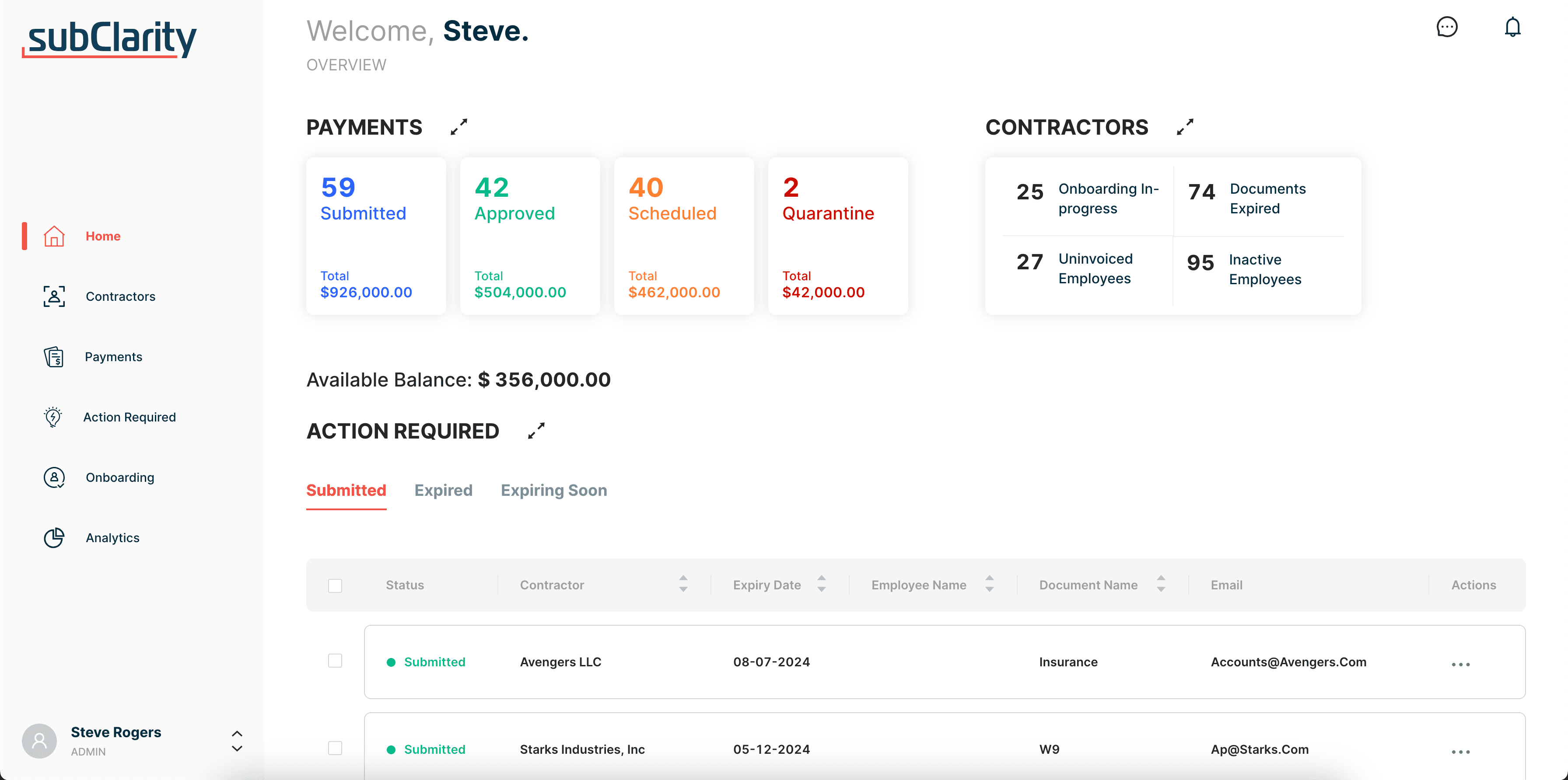Open the Submitted payments card

(375, 236)
